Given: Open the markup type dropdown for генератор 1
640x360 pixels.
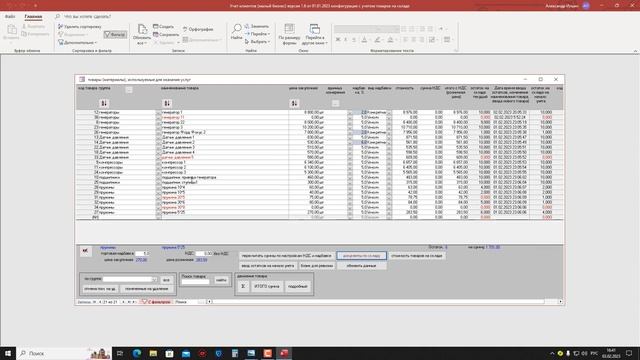Looking at the screenshot, I should (x=389, y=112).
